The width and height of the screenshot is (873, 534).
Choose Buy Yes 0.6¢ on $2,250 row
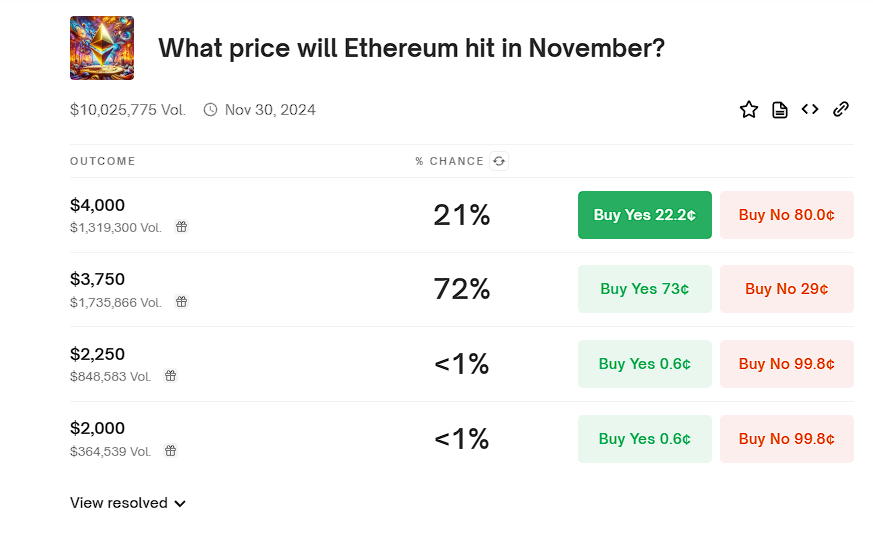coord(644,364)
